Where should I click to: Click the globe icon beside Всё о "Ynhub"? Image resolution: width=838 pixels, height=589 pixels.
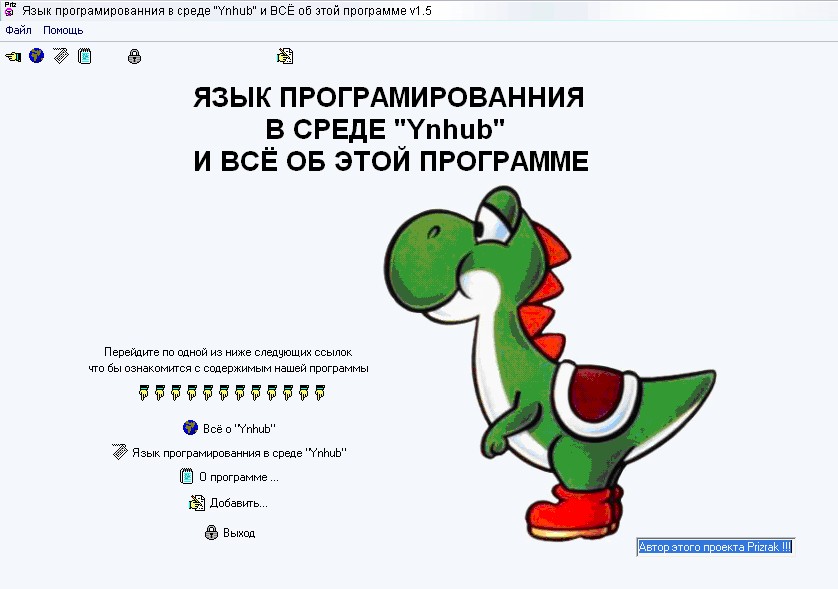point(190,428)
